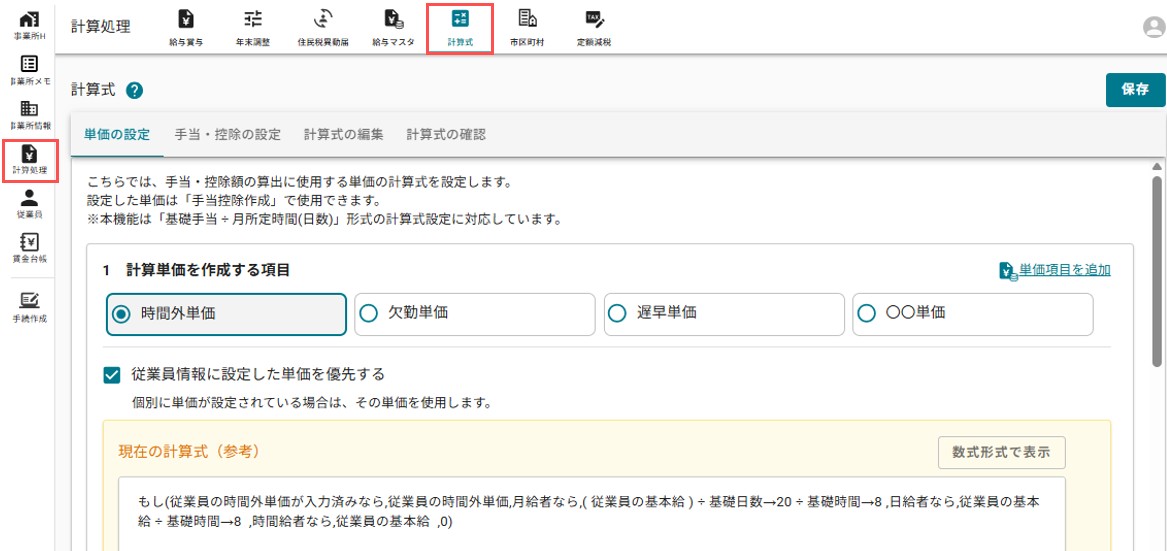This screenshot has width=1167, height=551.
Task: Open 従業員 person icon in sidebar
Action: [29, 204]
